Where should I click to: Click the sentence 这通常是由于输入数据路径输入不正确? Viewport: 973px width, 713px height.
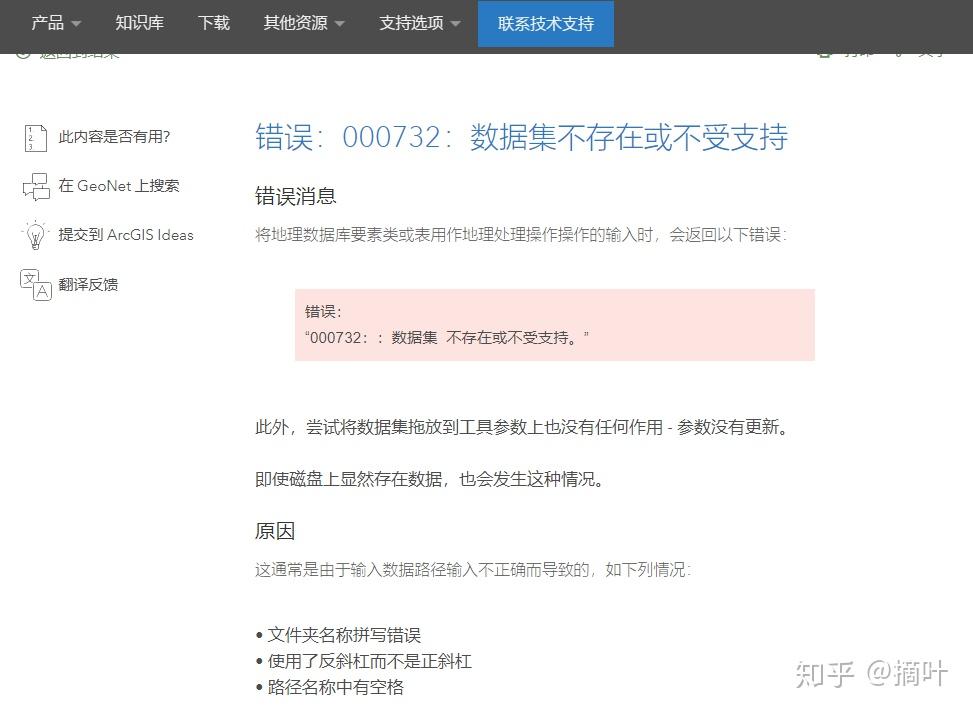[x=473, y=570]
